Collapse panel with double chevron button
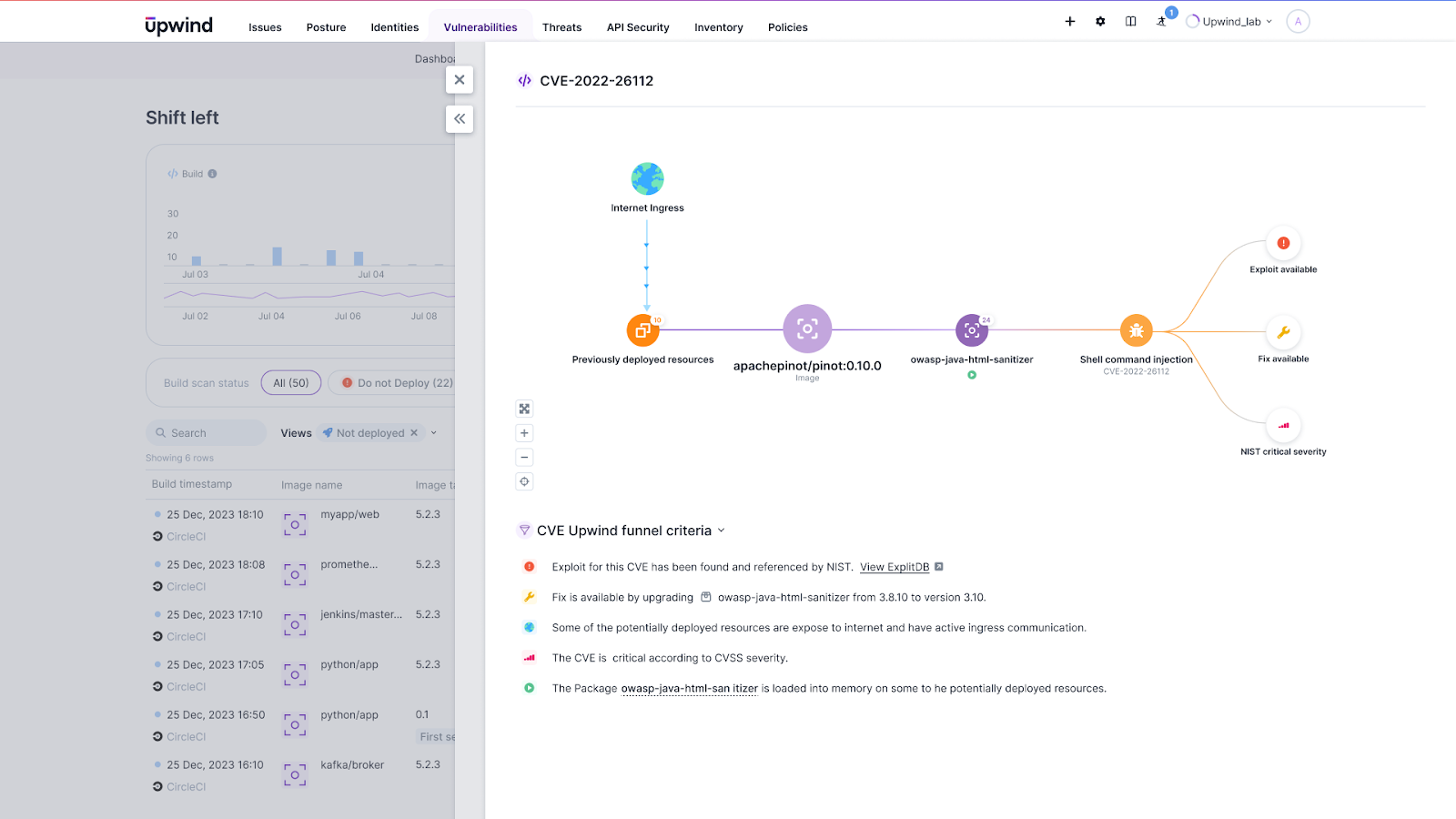This screenshot has height=819, width=1456. pyautogui.click(x=460, y=118)
